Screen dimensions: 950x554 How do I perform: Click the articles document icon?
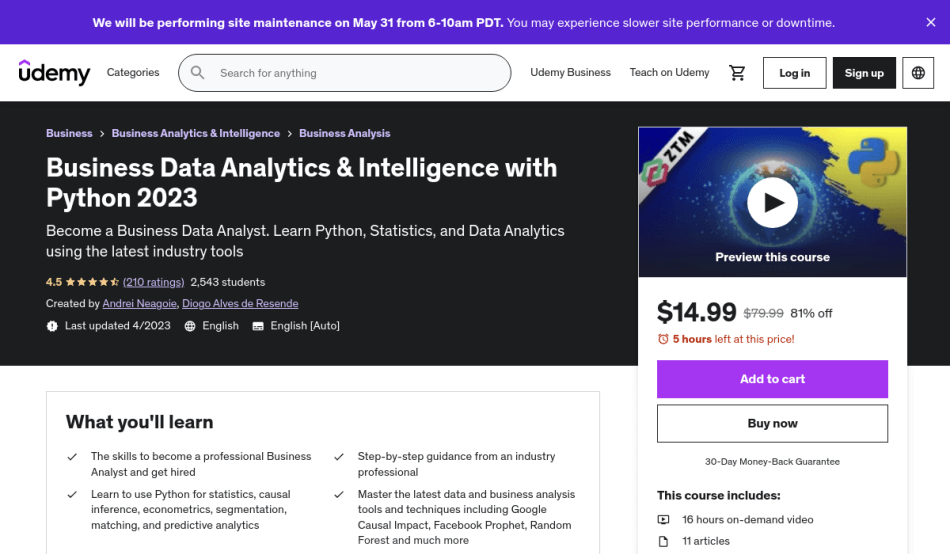coord(663,541)
